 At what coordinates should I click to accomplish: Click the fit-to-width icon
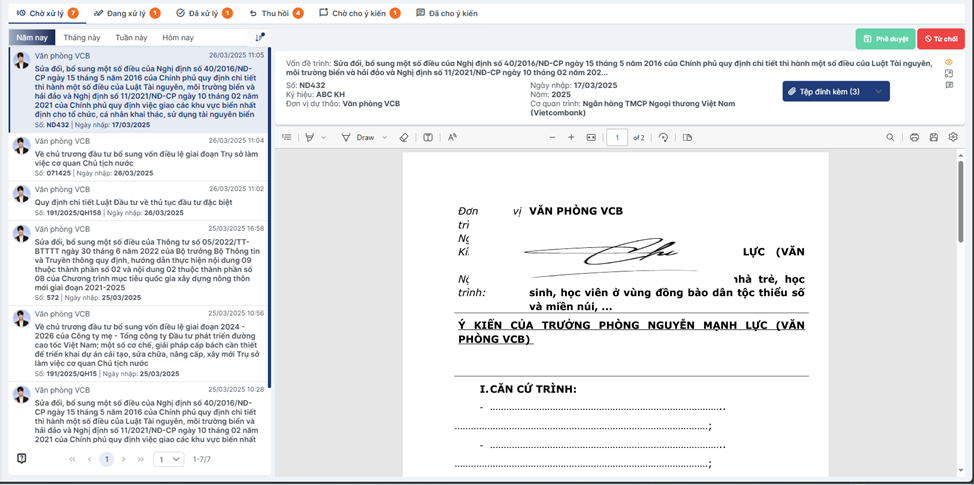(591, 137)
